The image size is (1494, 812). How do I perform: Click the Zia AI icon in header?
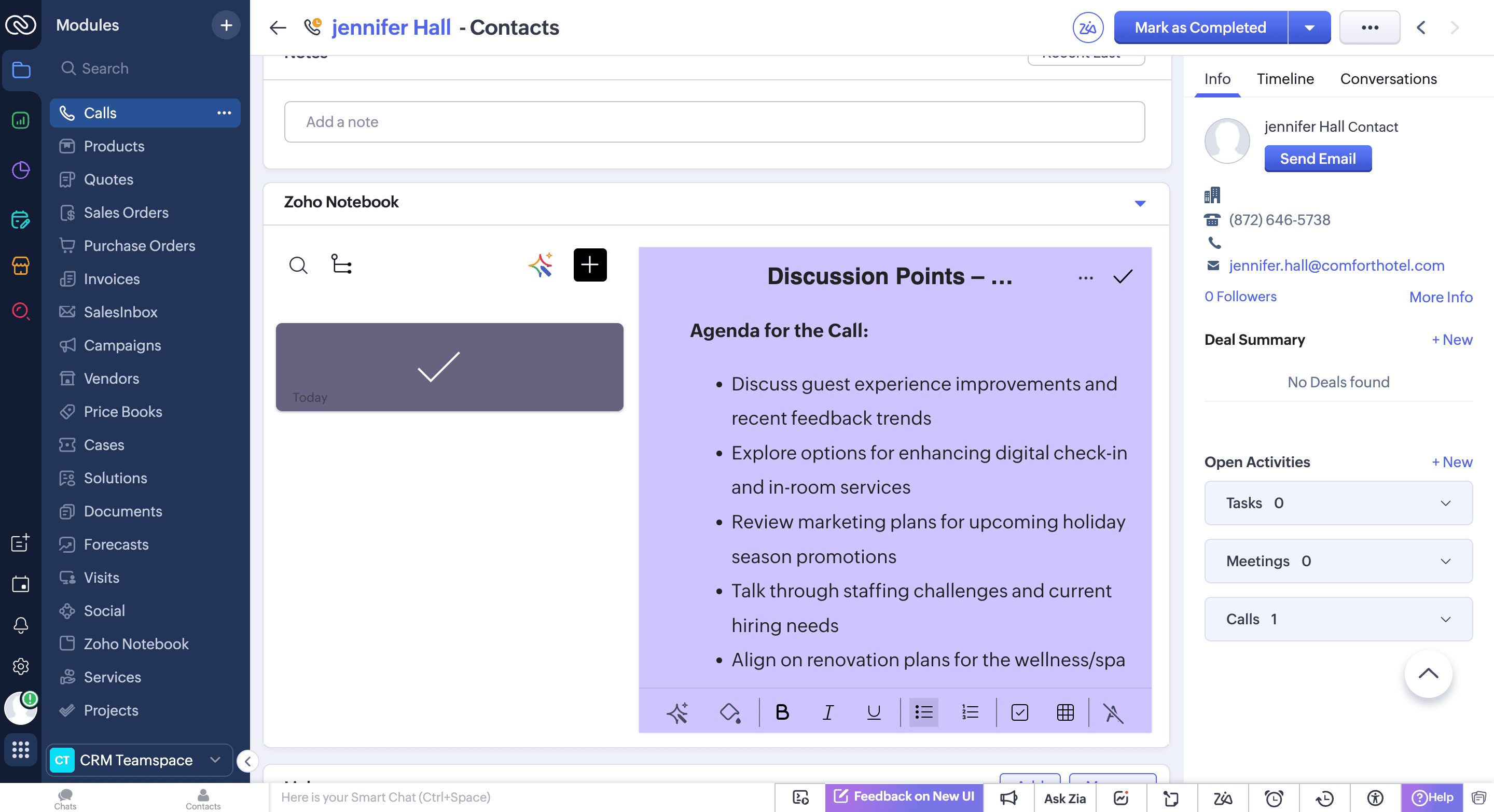point(1087,27)
